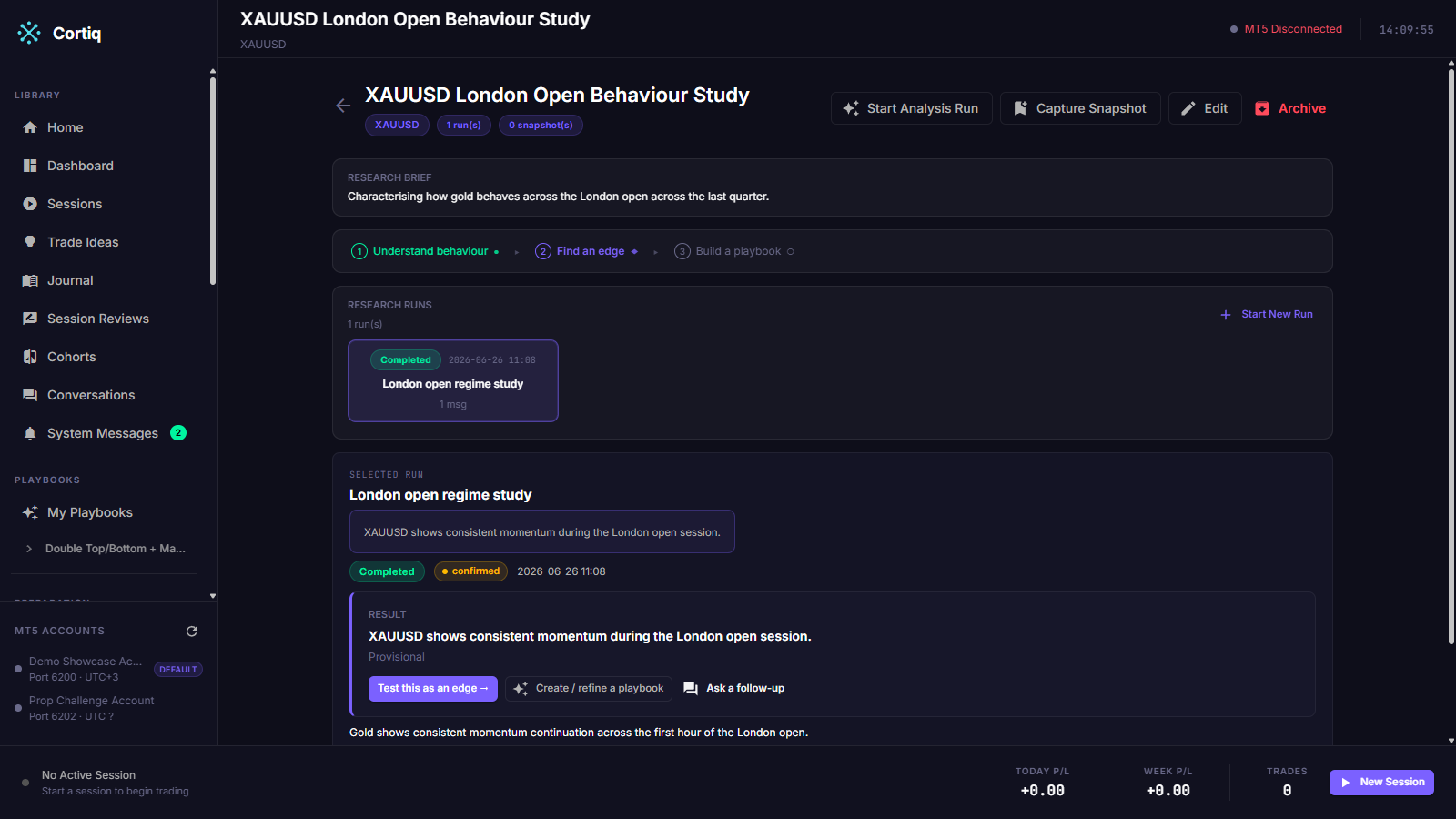Click the green badge showing 2 system messages
The image size is (1456, 819).
[178, 433]
